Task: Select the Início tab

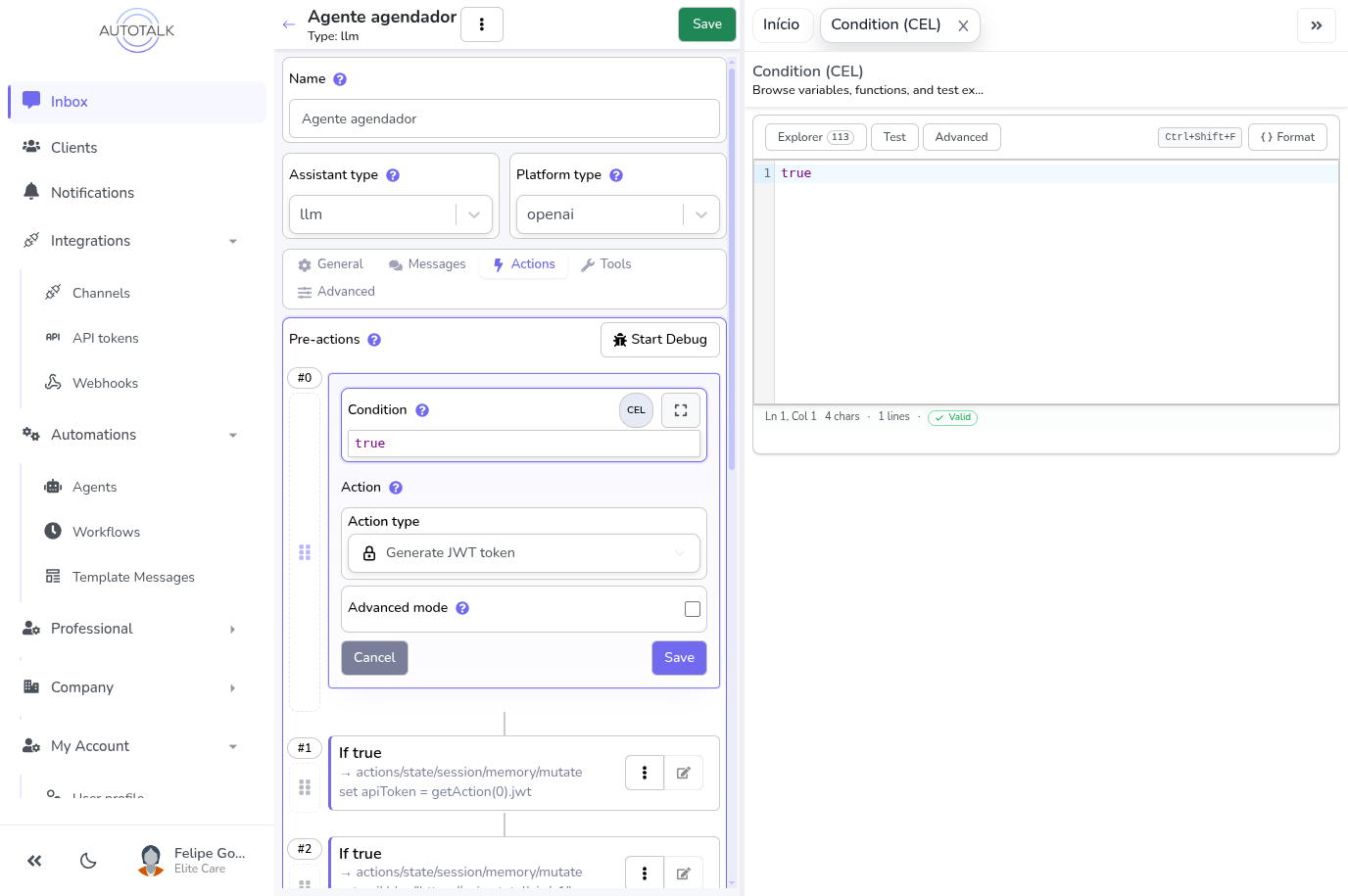Action: coord(782,24)
